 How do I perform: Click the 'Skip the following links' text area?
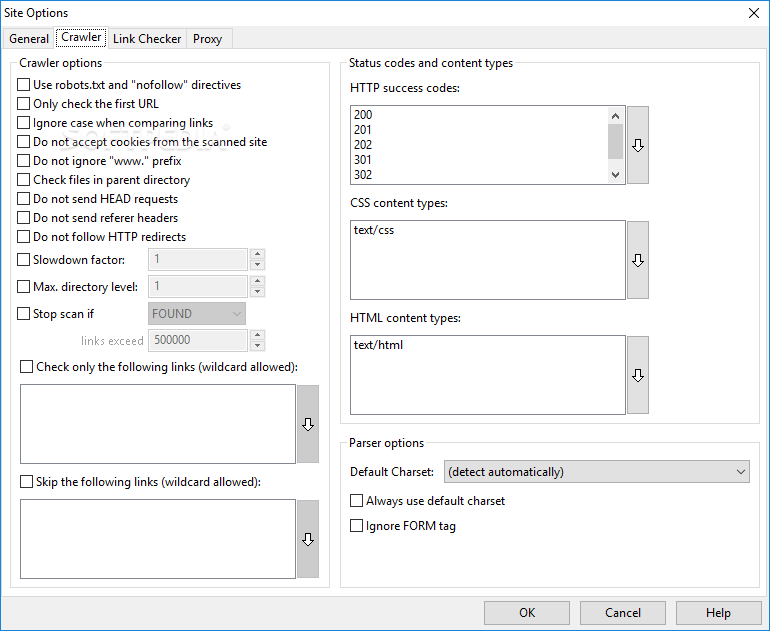(x=158, y=539)
